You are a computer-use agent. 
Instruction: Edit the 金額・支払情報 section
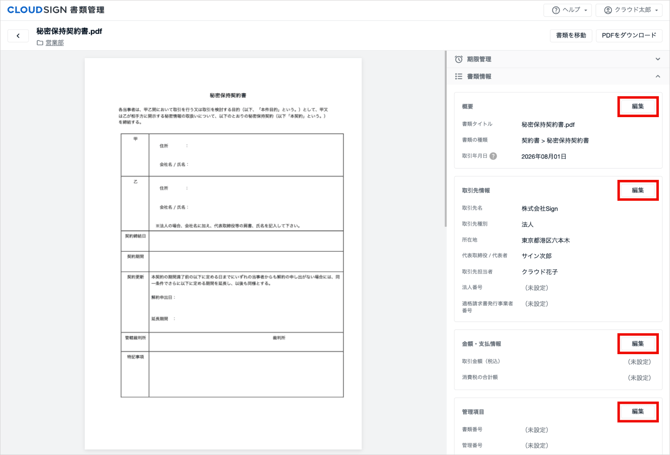click(x=638, y=343)
